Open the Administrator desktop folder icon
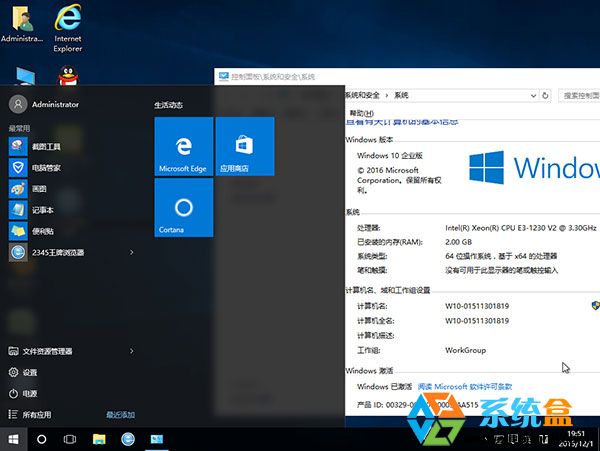The height and width of the screenshot is (451, 600). pyautogui.click(x=22, y=24)
